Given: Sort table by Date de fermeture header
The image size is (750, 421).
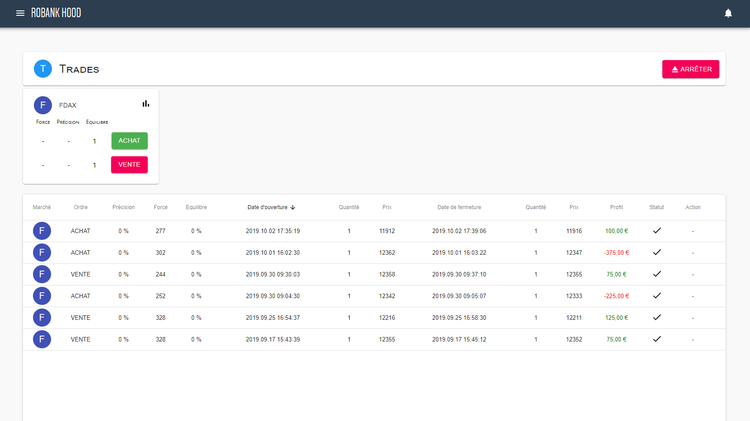Looking at the screenshot, I should pyautogui.click(x=459, y=207).
